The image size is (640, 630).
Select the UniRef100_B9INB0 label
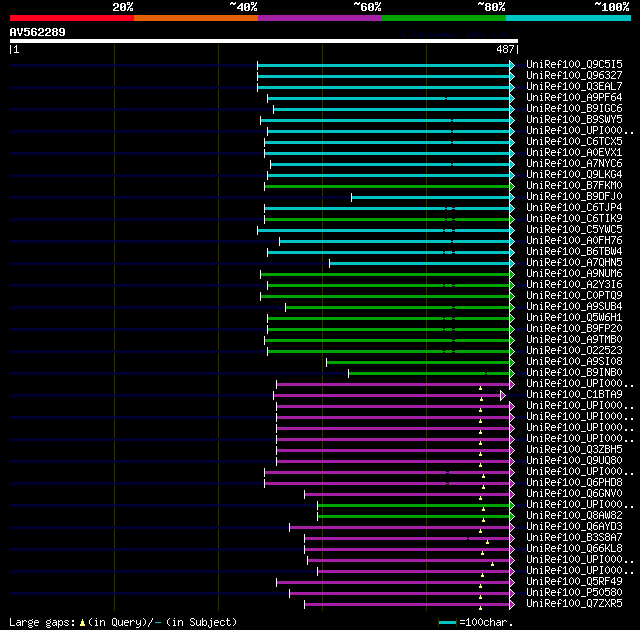pyautogui.click(x=574, y=373)
